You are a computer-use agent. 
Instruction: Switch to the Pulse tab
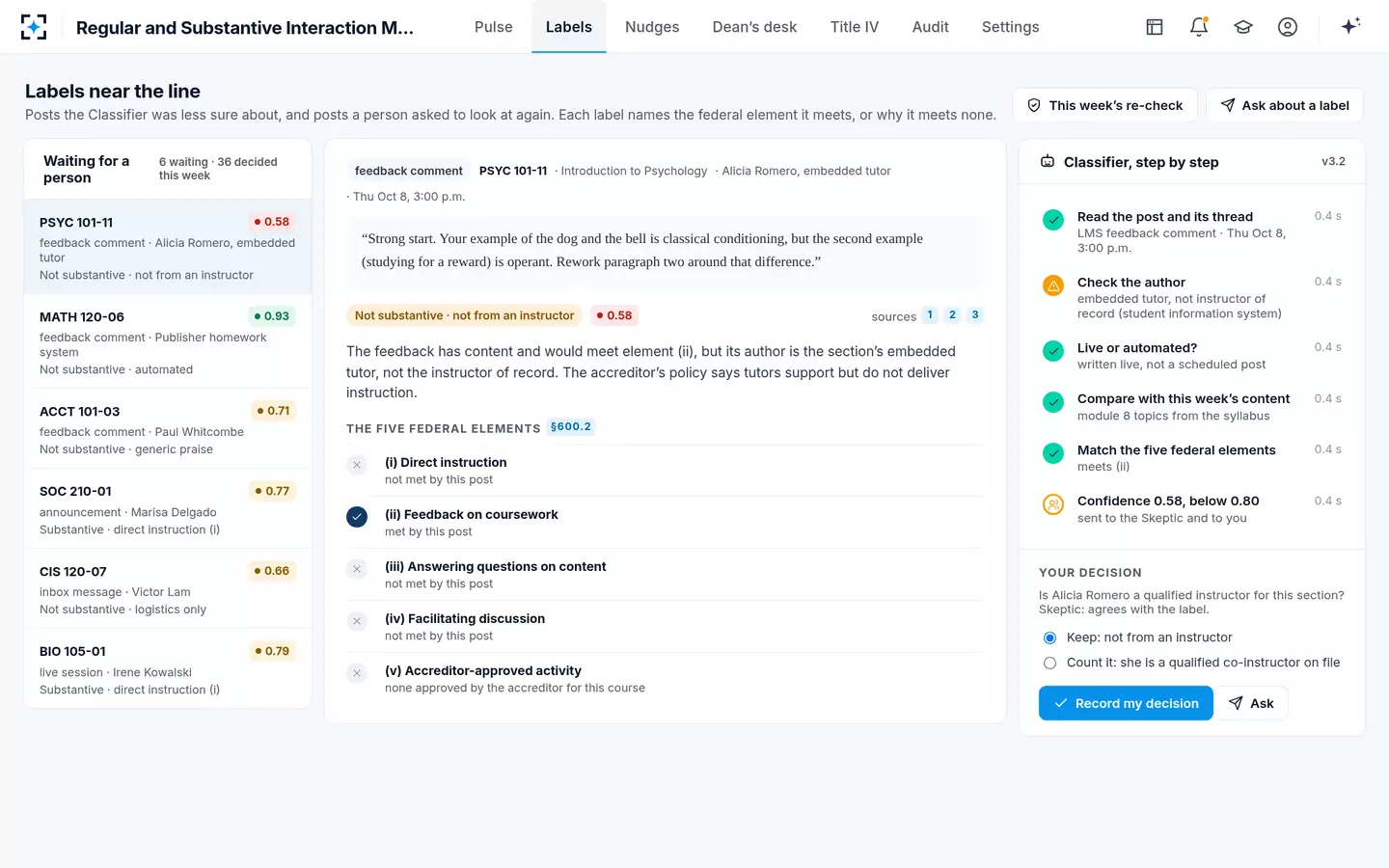point(493,27)
